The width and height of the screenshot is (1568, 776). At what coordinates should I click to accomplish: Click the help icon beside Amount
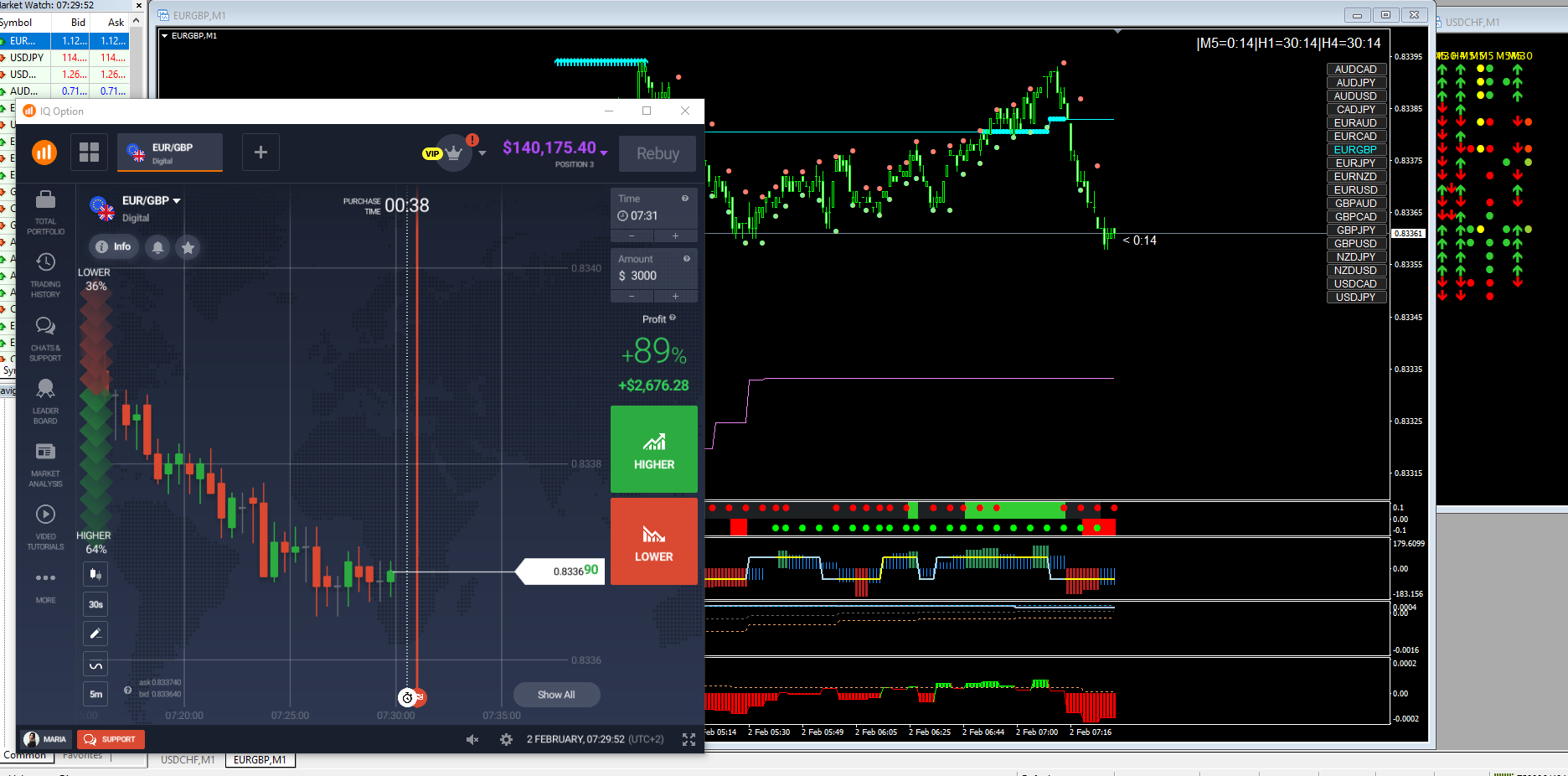686,259
